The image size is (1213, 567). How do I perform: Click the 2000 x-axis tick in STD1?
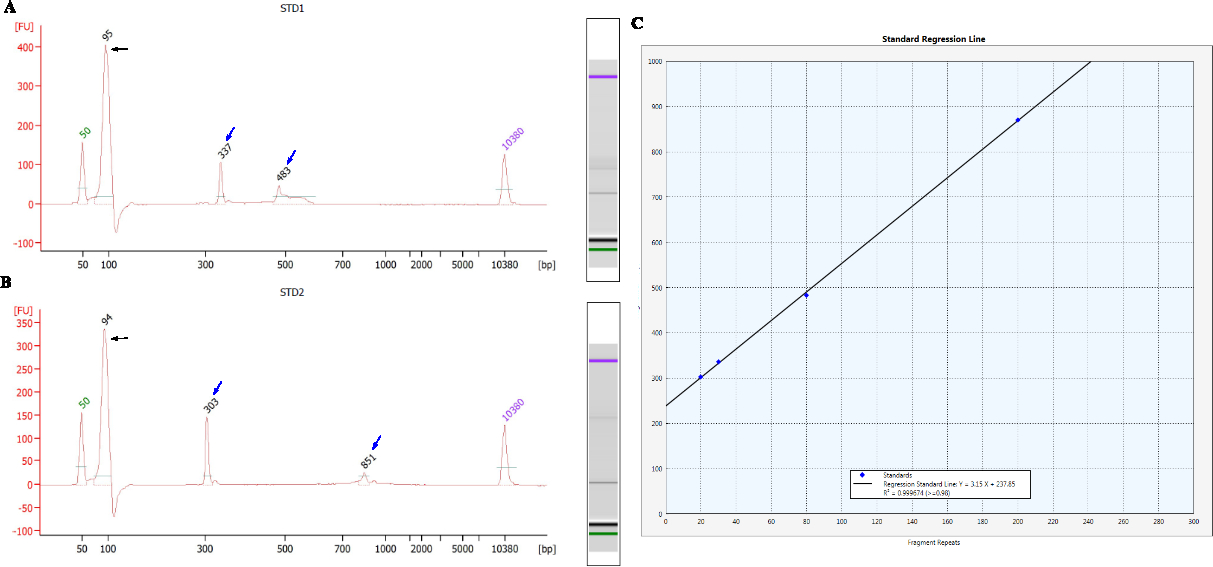point(421,267)
